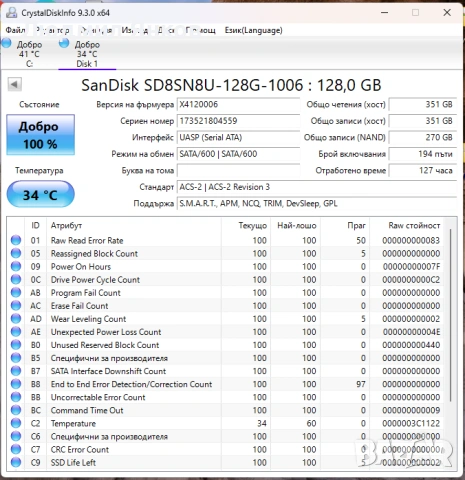Click the Unused Reserved Block Count status icon
This screenshot has height=480, width=465.
(x=16, y=345)
